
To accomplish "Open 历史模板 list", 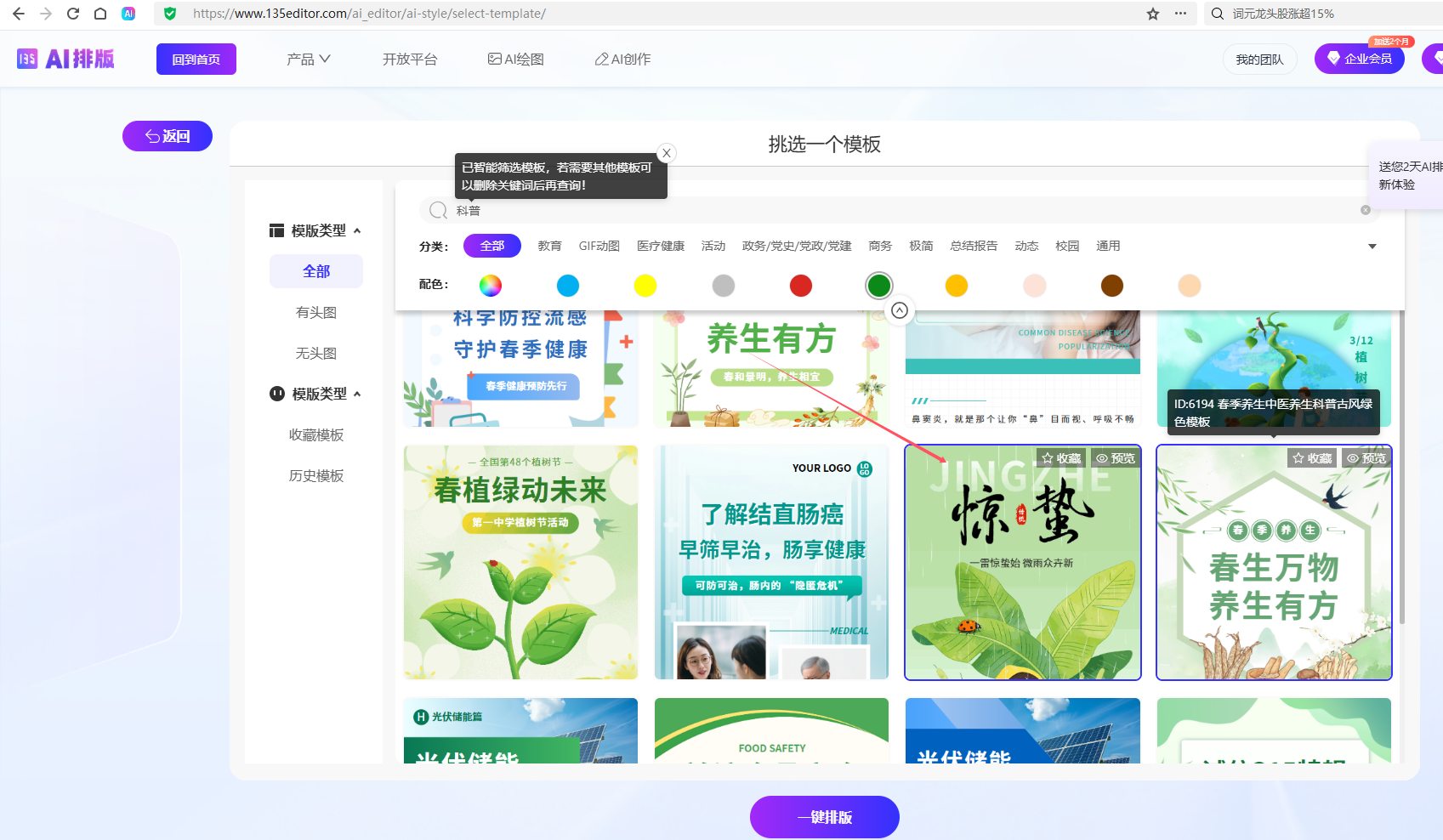I will coord(316,475).
